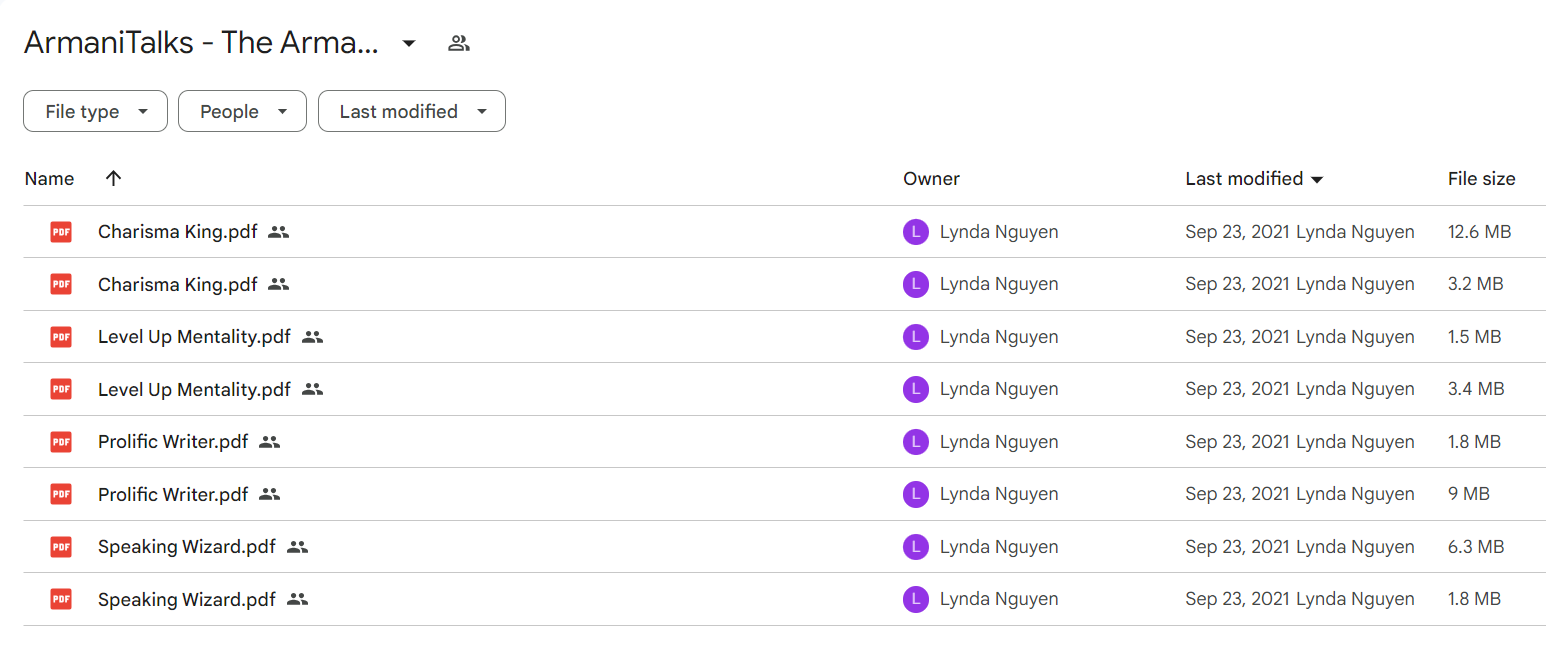Viewport: 1546px width, 656px height.
Task: Click the shared icon next to the 1.5 MB Level Up Mentality.pdf
Action: click(313, 337)
